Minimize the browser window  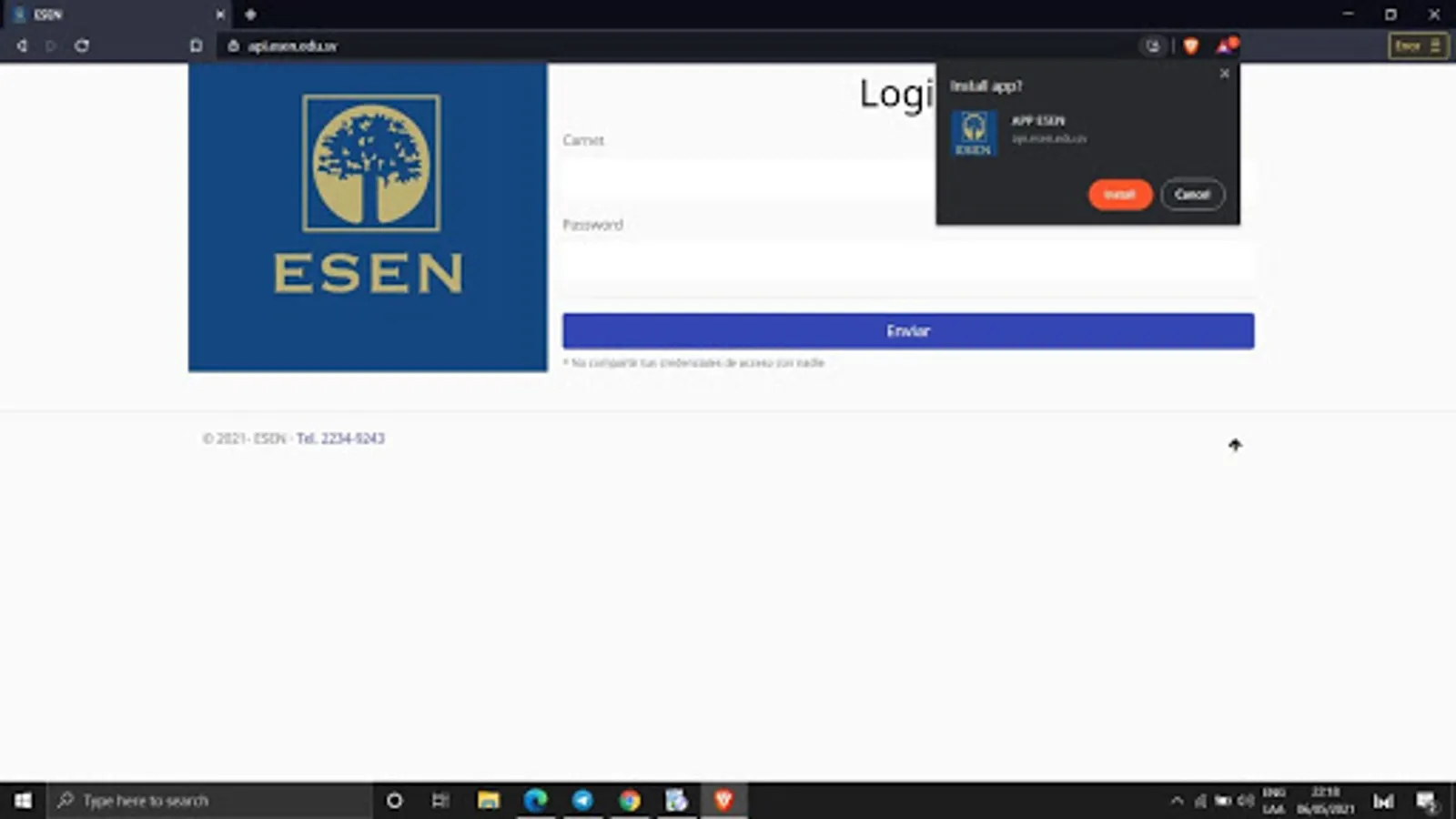(x=1349, y=15)
